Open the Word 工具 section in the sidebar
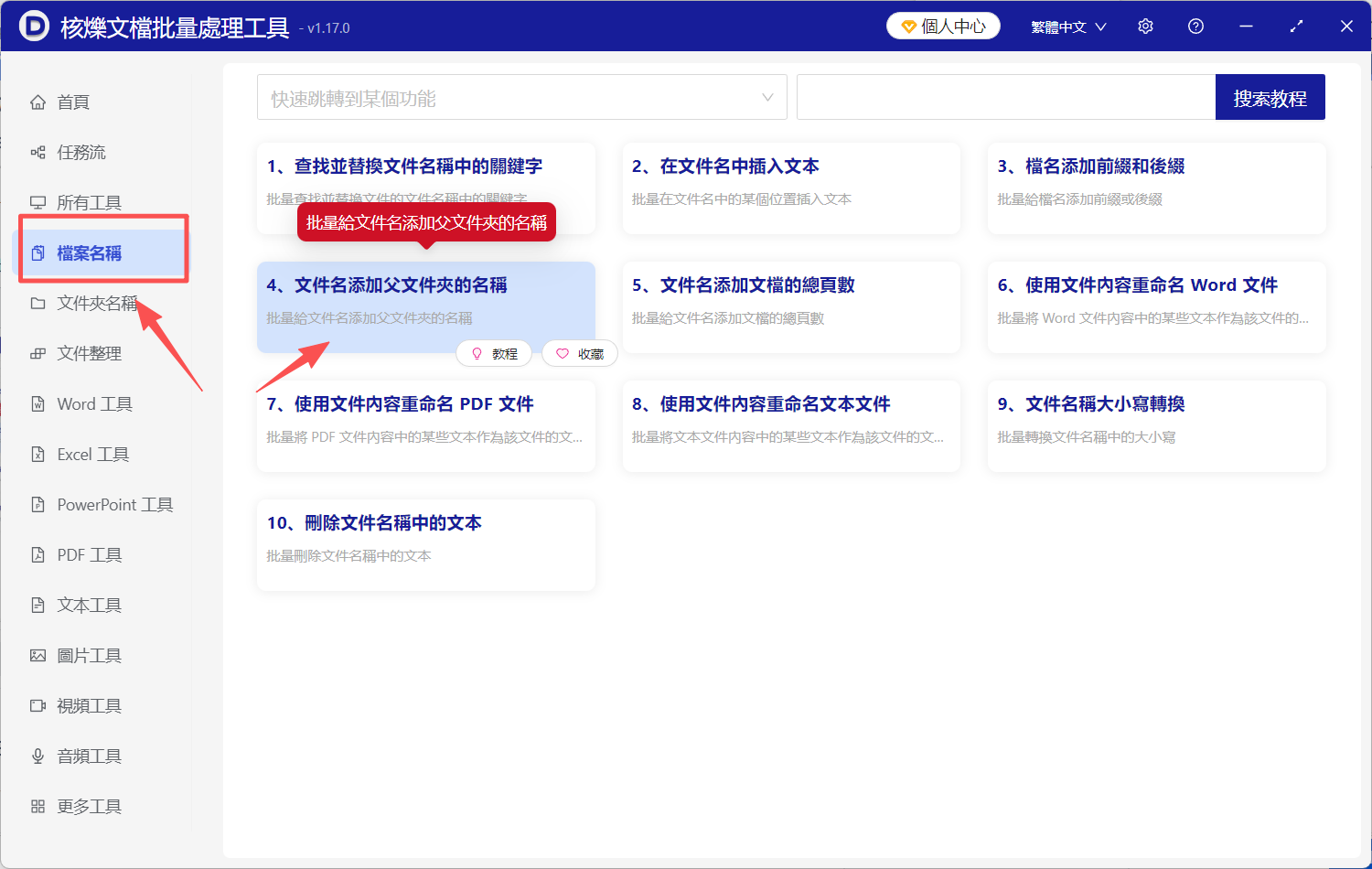Image resolution: width=1372 pixels, height=869 pixels. coord(94,403)
